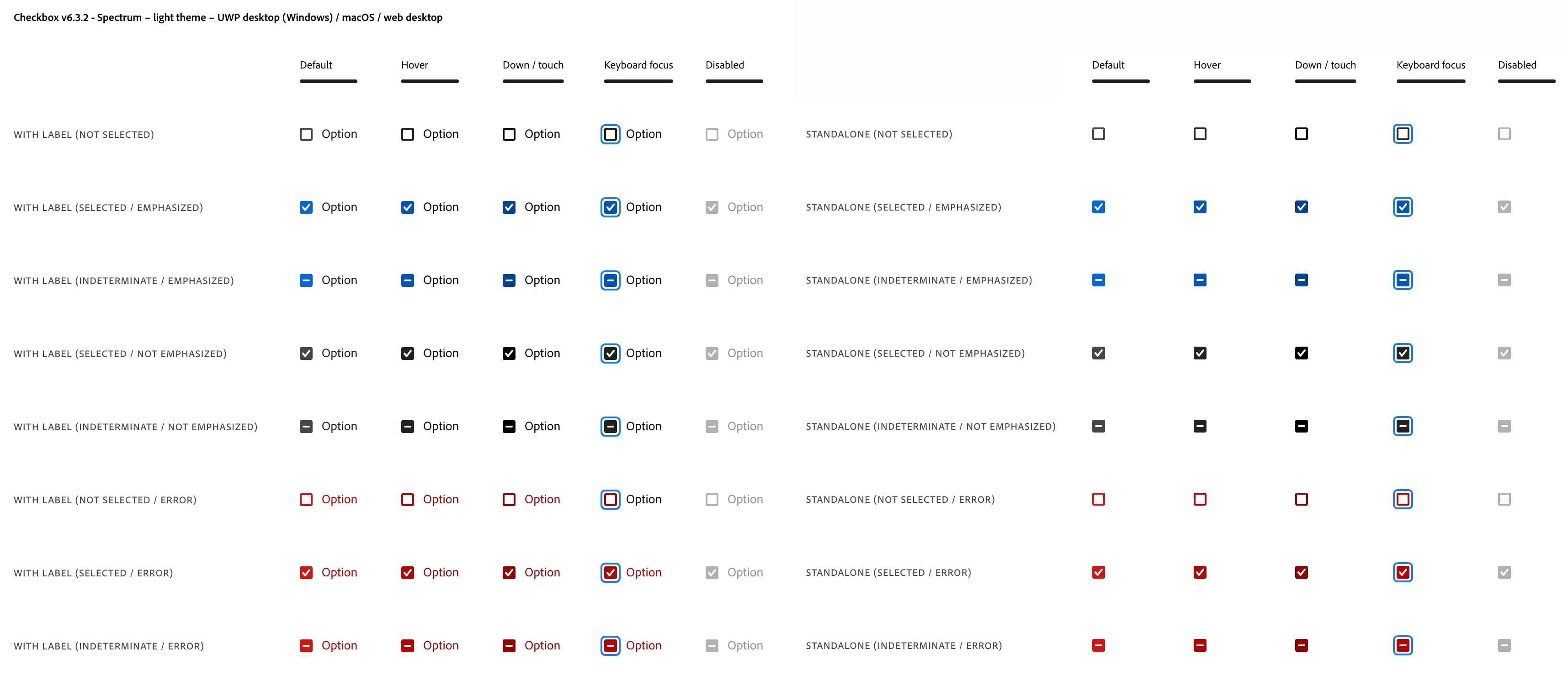The width and height of the screenshot is (1568, 686).
Task: Click standalone default indeterminate emphasized checkbox
Action: (x=1099, y=280)
